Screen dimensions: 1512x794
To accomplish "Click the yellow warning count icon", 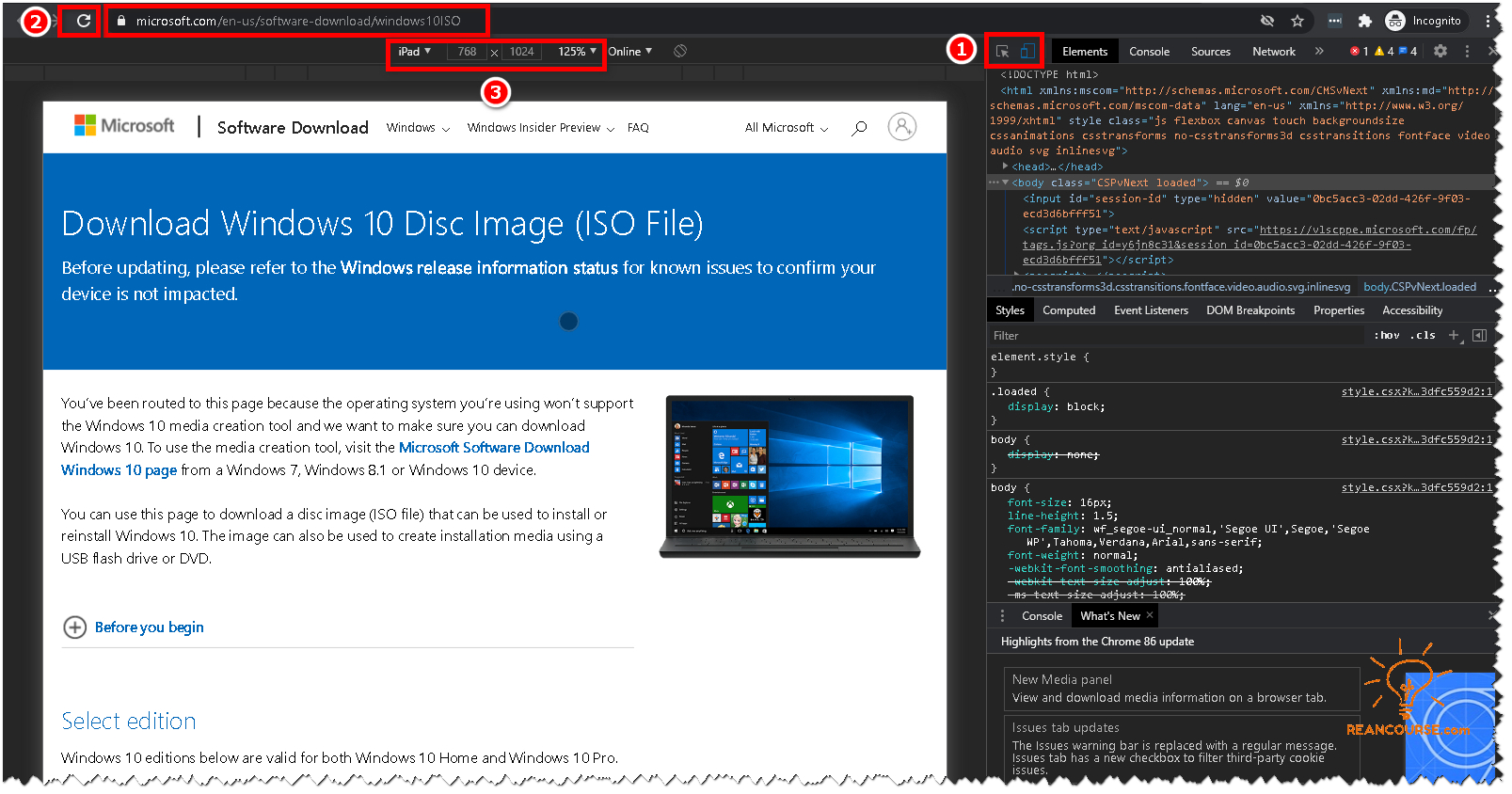I will pyautogui.click(x=1384, y=52).
